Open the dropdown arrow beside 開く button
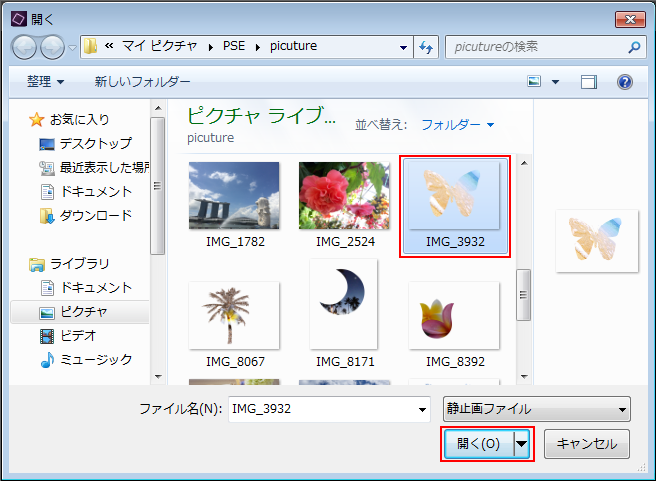This screenshot has height=481, width=656. (522, 444)
